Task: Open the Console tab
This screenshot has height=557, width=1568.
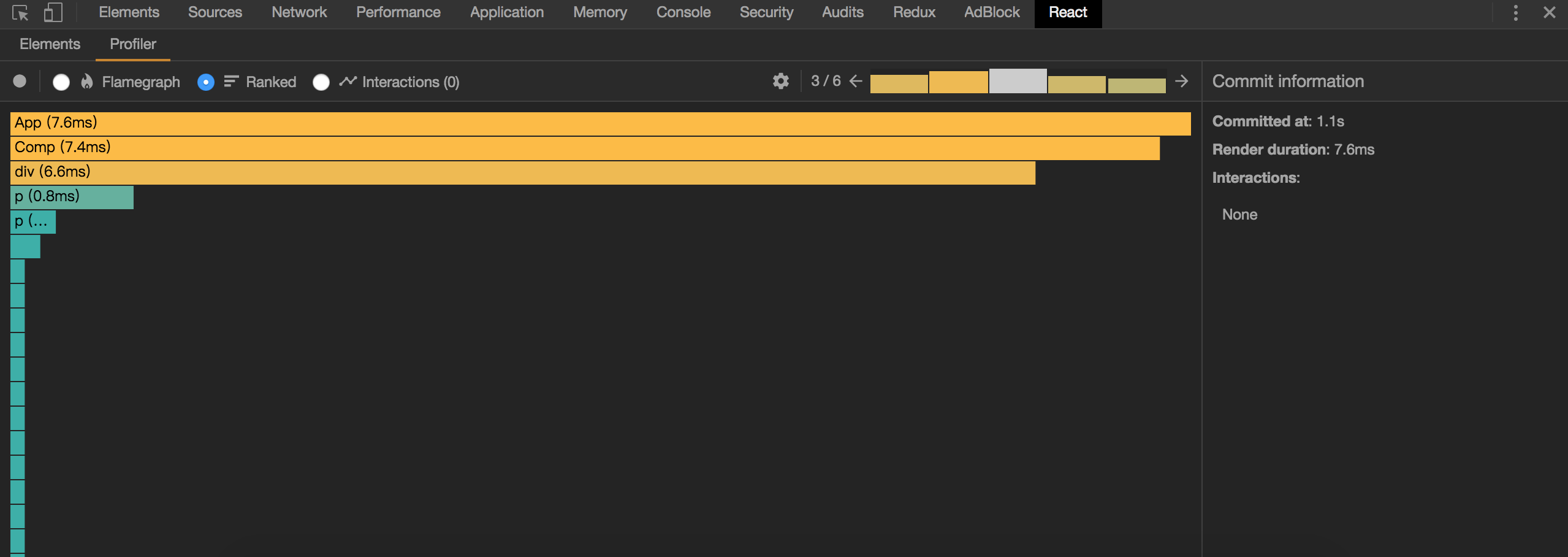Action: coord(683,12)
